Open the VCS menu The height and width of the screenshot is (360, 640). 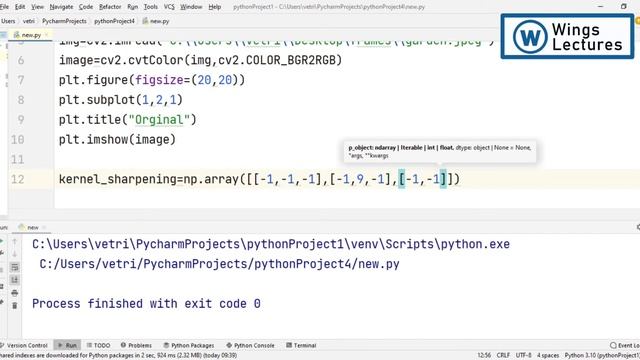coord(169,7)
